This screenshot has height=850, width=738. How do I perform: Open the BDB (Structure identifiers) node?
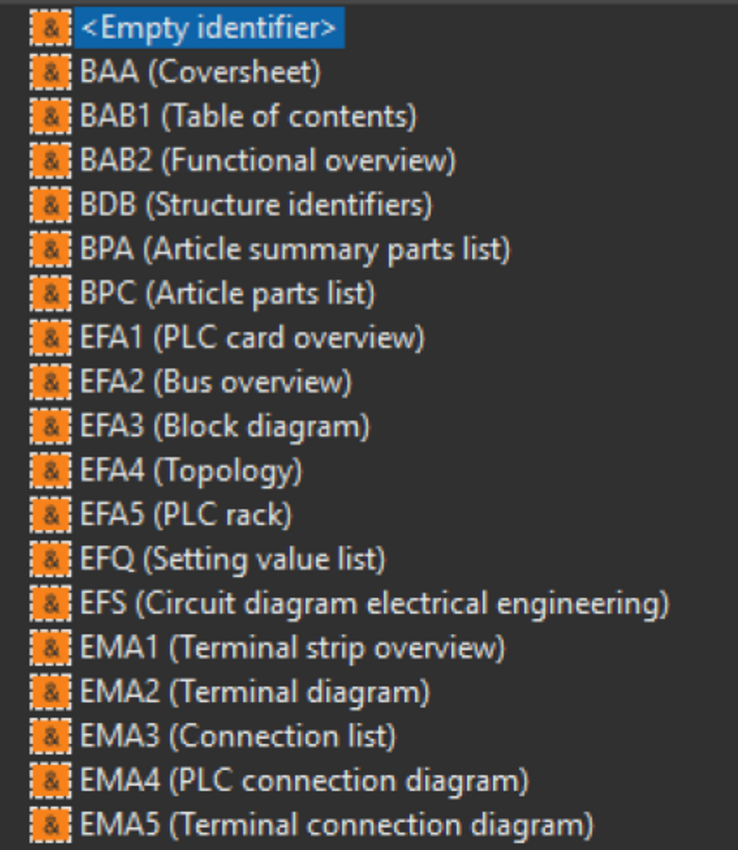[255, 205]
